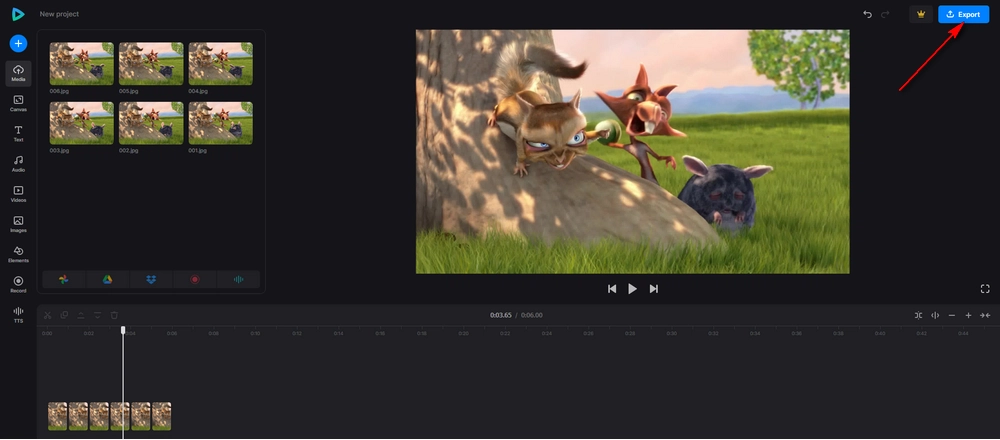Image resolution: width=1000 pixels, height=440 pixels.
Task: Click the app logo in the corner
Action: pyautogui.click(x=18, y=14)
